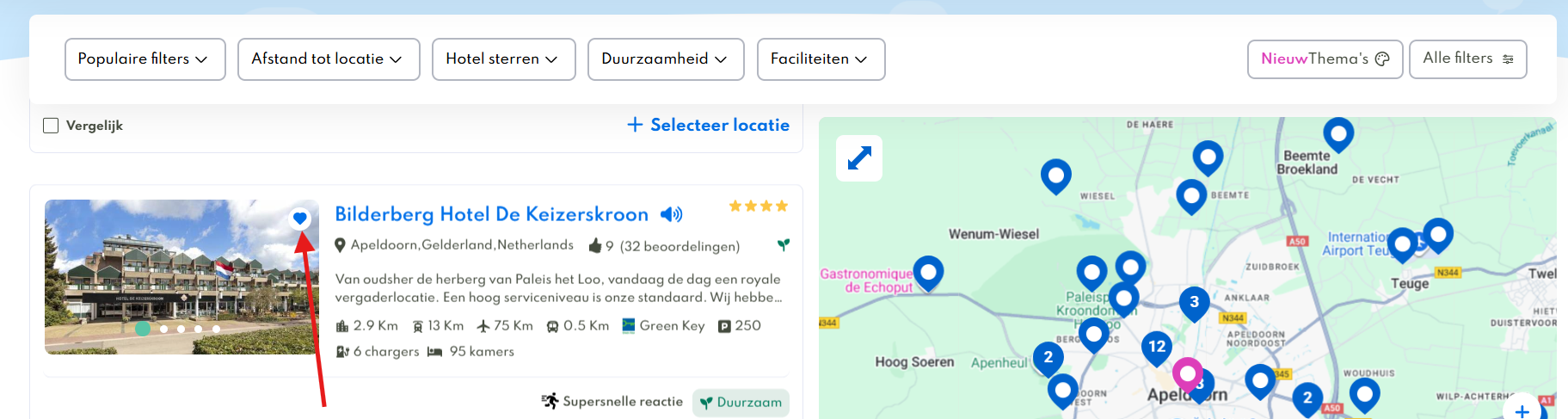Image resolution: width=1568 pixels, height=419 pixels.
Task: Select the map pin below Woudhuis label
Action: click(1364, 395)
